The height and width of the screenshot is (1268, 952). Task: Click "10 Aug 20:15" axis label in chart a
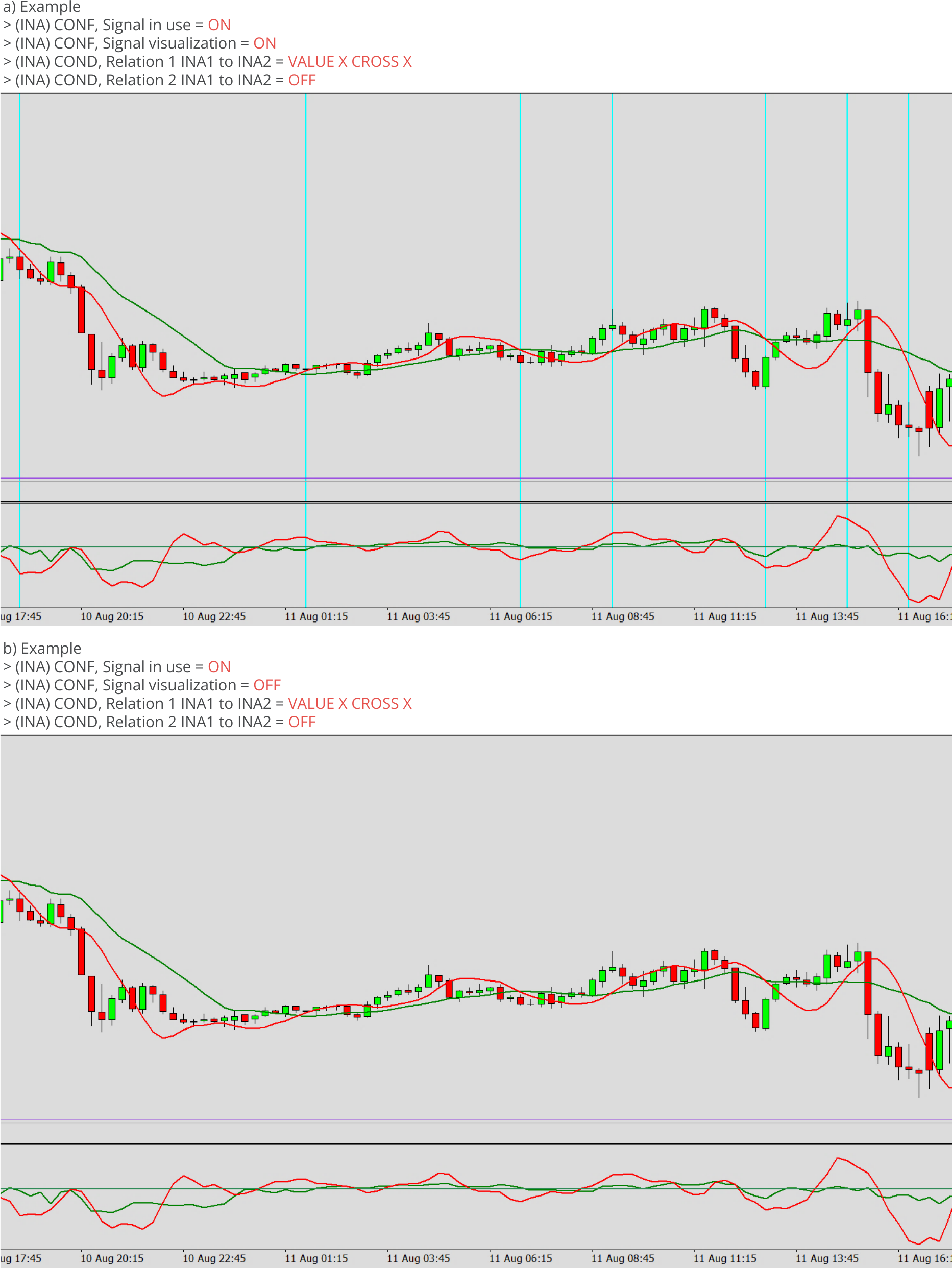[112, 617]
